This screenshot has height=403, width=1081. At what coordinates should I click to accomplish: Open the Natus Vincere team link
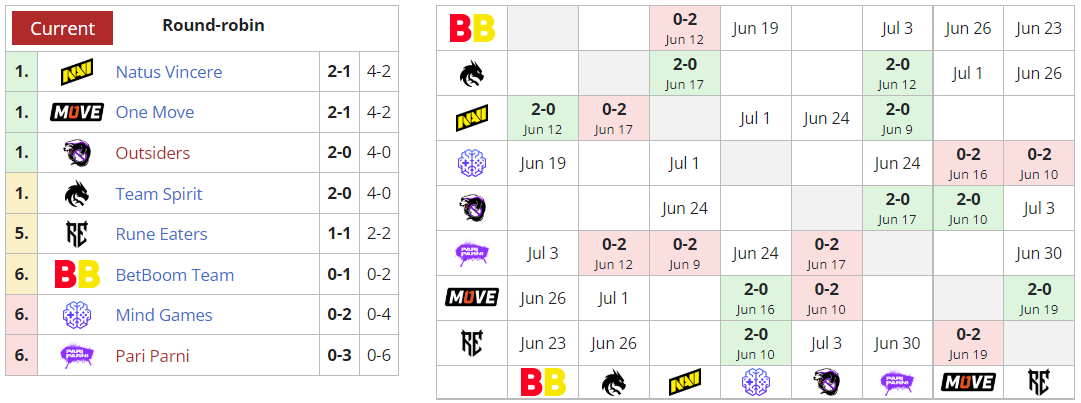click(x=169, y=72)
